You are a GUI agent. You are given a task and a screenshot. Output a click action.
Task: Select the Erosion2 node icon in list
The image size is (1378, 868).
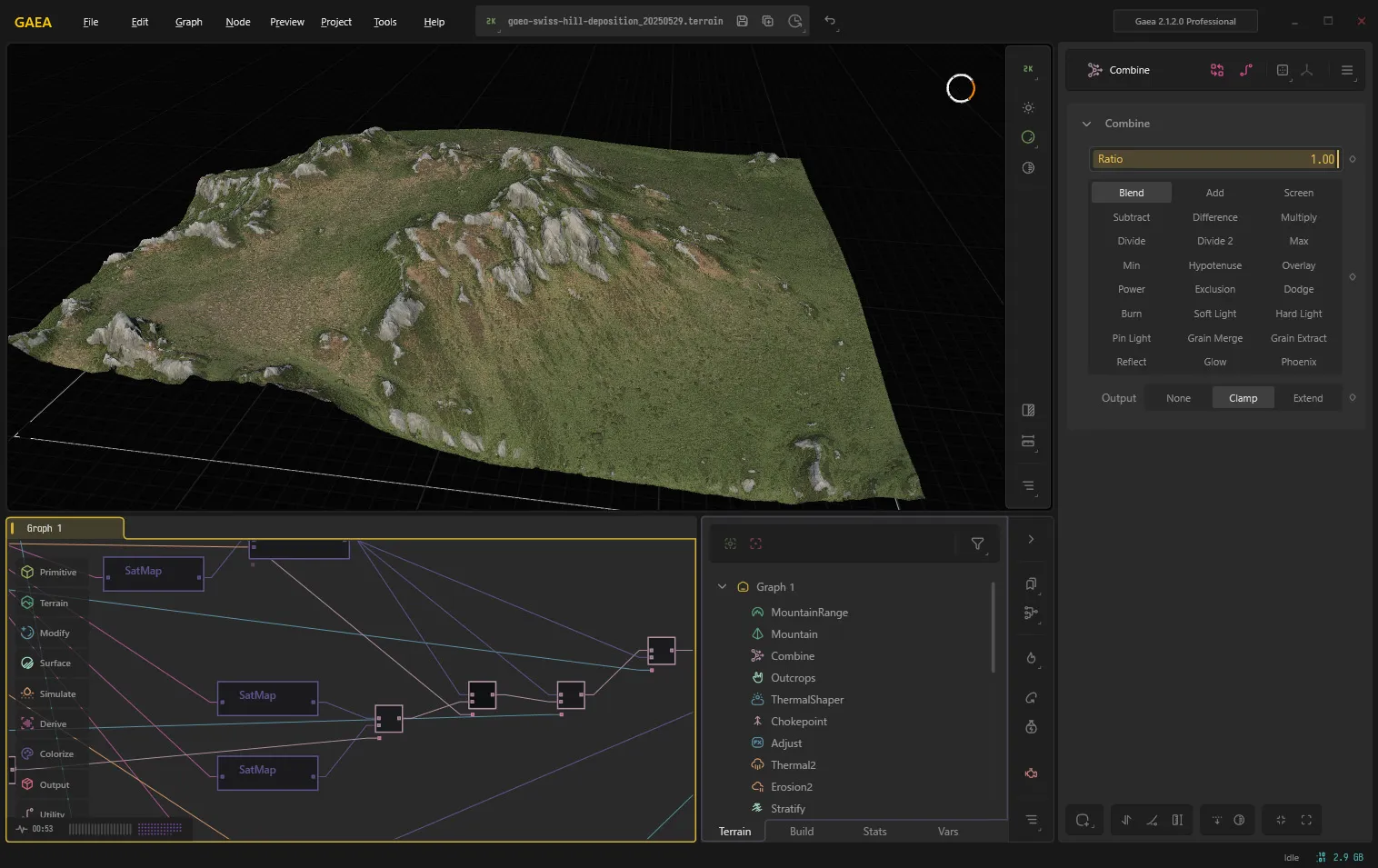coord(757,787)
